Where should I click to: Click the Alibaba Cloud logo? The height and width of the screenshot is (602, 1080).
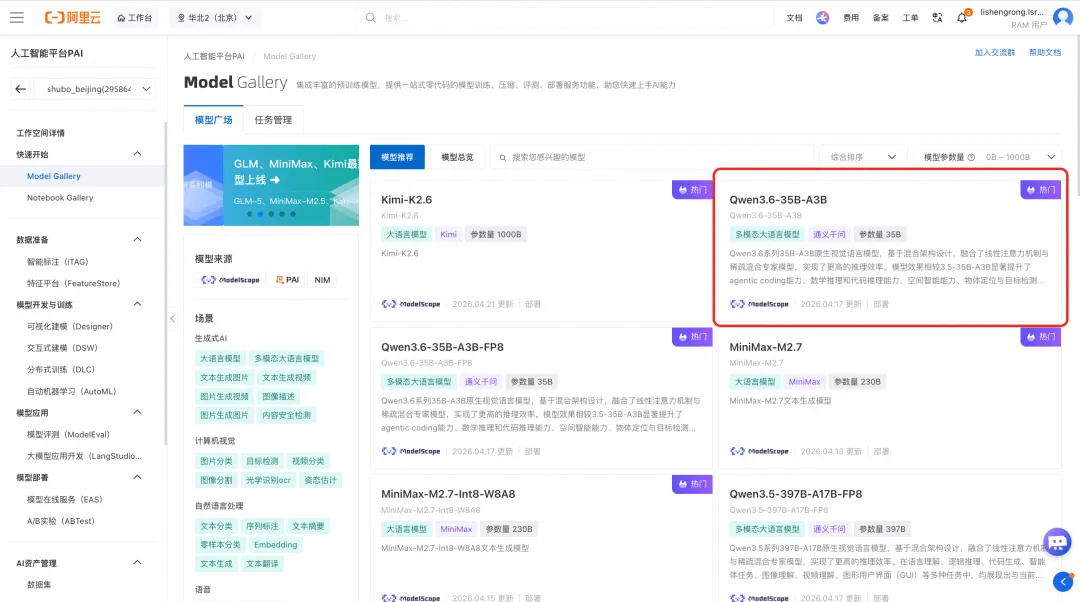pos(72,18)
